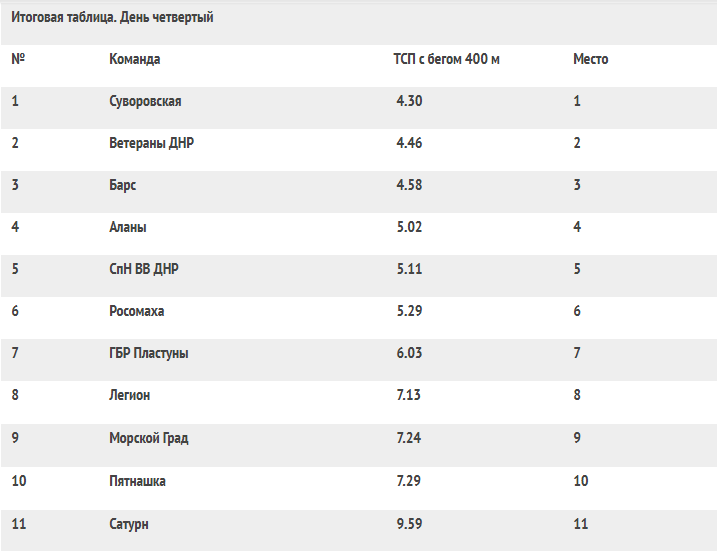Screen dimensions: 717x551
Task: Click the "№" column header
Action: [18, 59]
